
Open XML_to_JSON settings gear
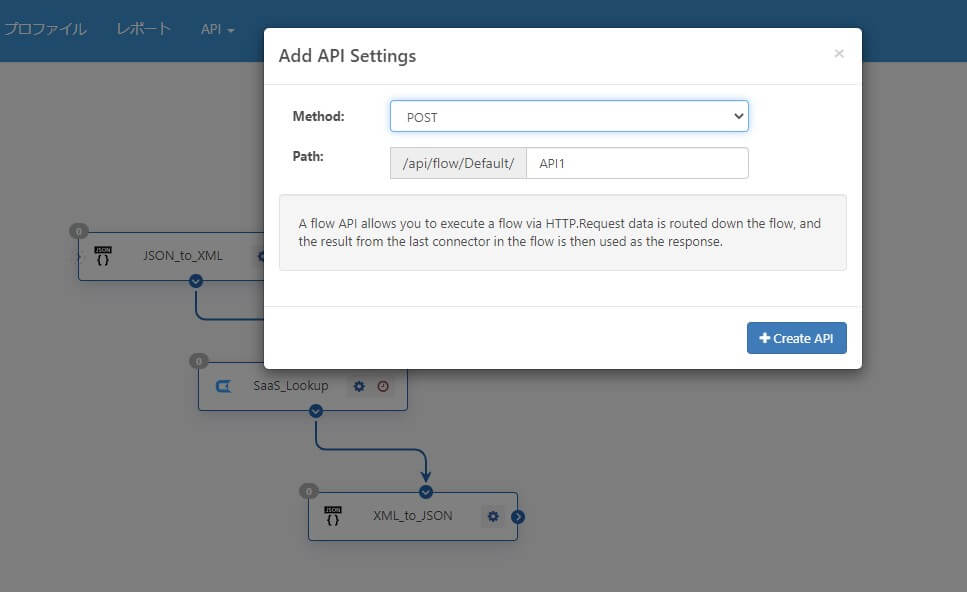[x=493, y=516]
